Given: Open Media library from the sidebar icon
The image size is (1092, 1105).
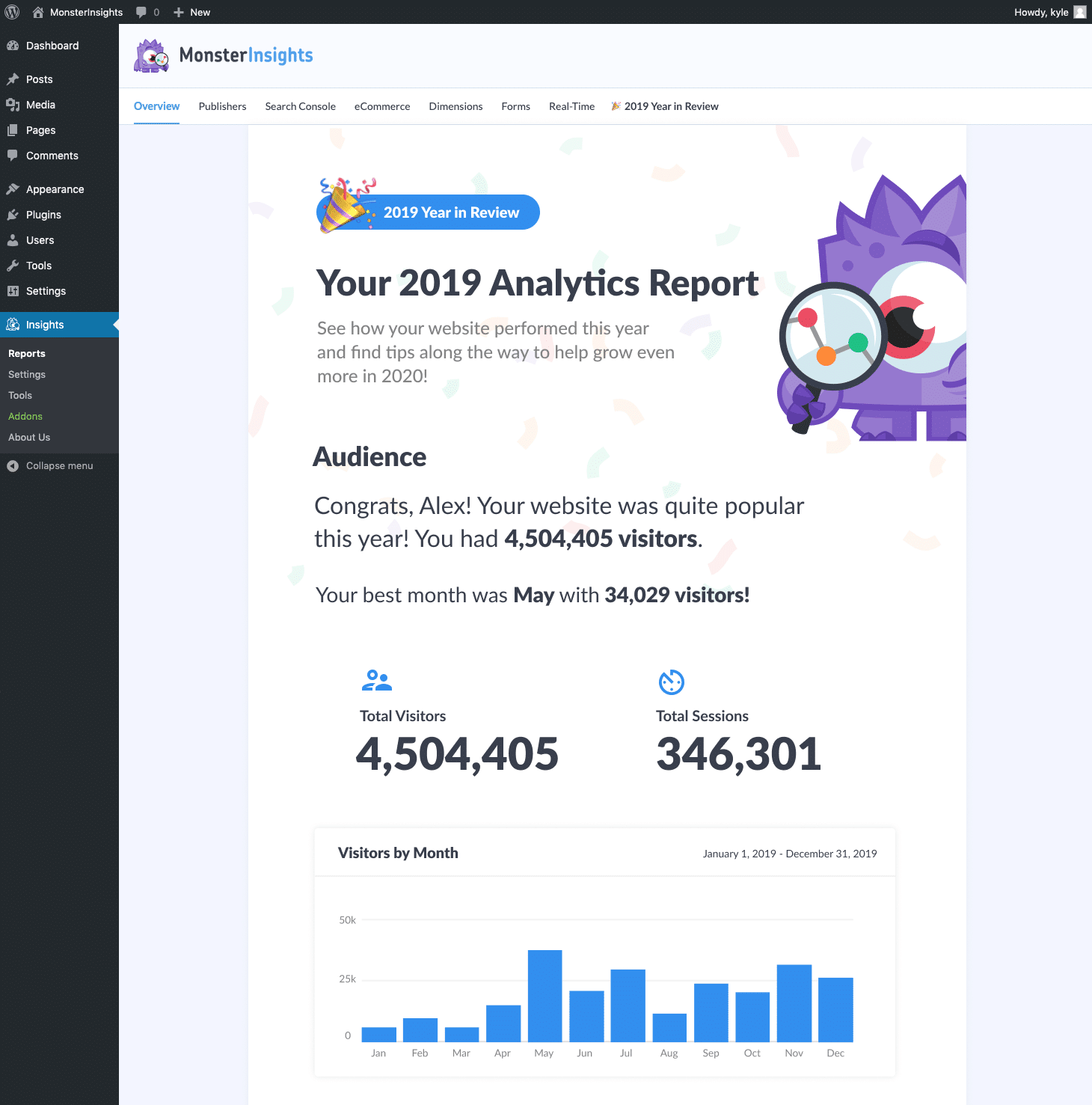Looking at the screenshot, I should coord(14,105).
